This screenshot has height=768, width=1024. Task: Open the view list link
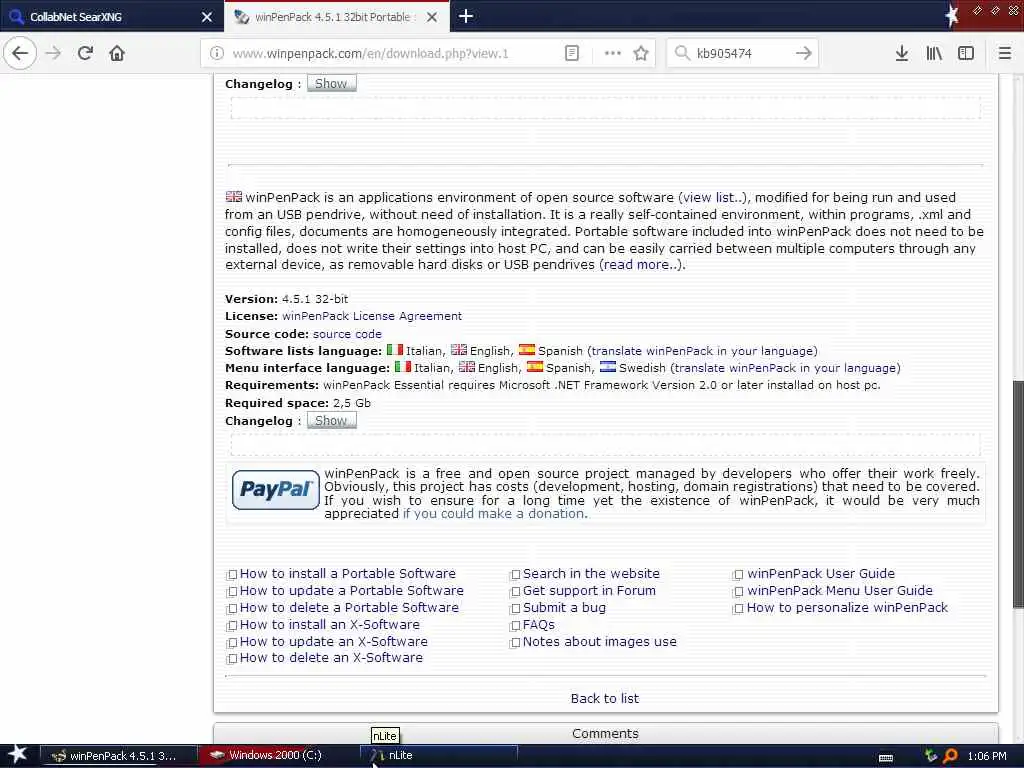[713, 197]
